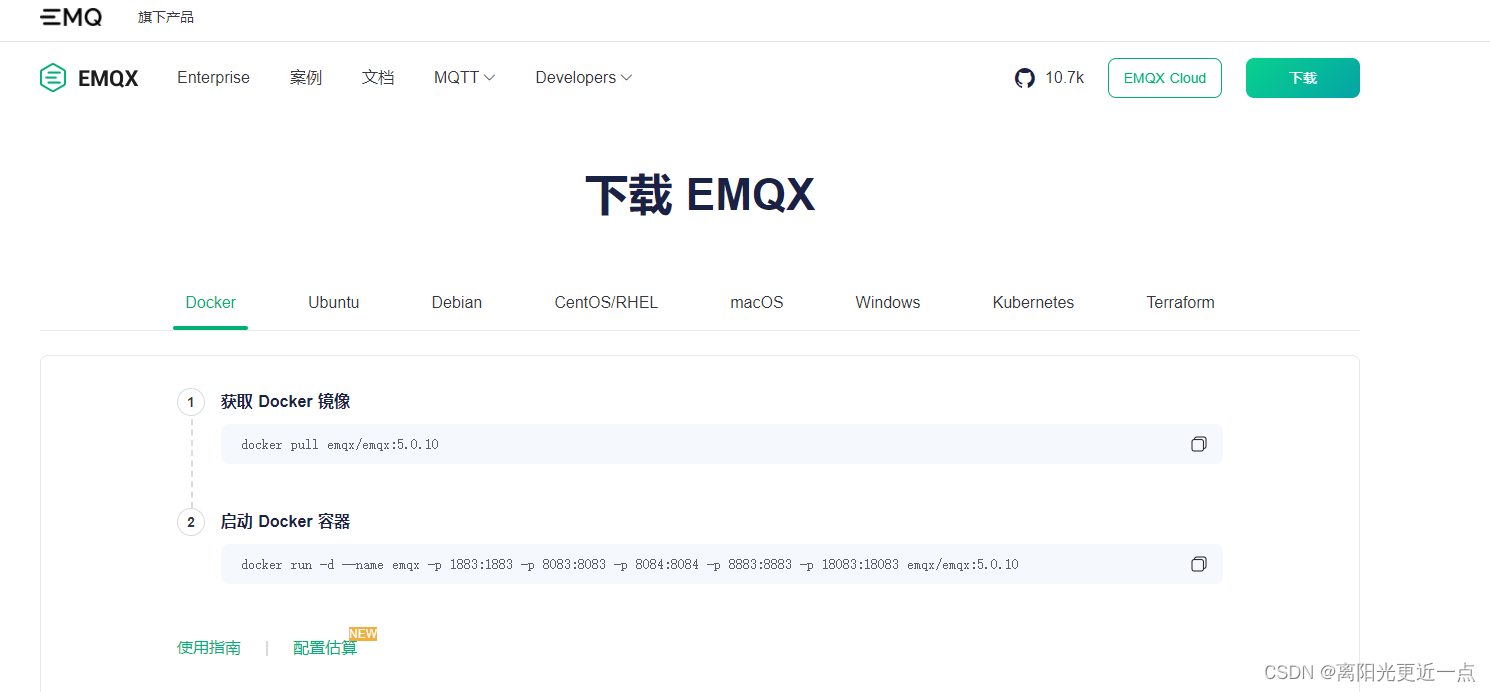The width and height of the screenshot is (1490, 692).
Task: Switch to the Kubernetes tab
Action: click(x=1033, y=302)
